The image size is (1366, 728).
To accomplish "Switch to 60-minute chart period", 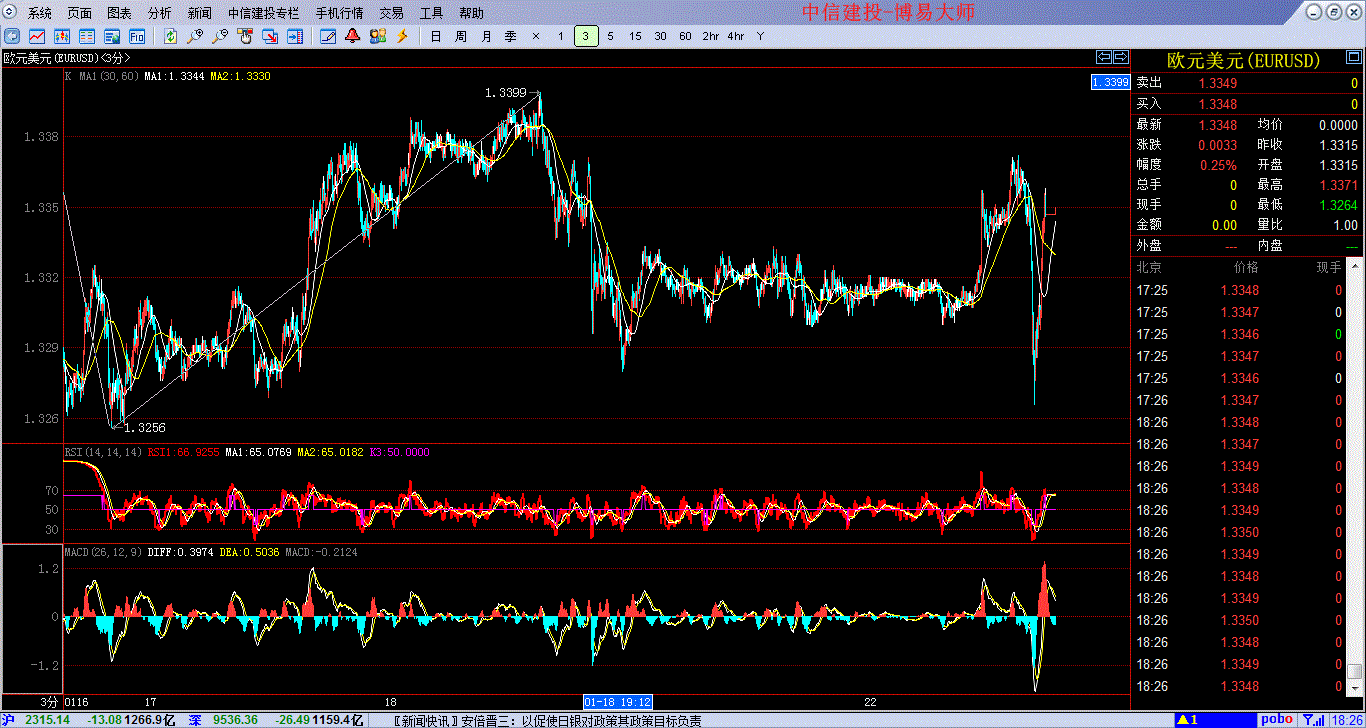I will click(x=685, y=36).
